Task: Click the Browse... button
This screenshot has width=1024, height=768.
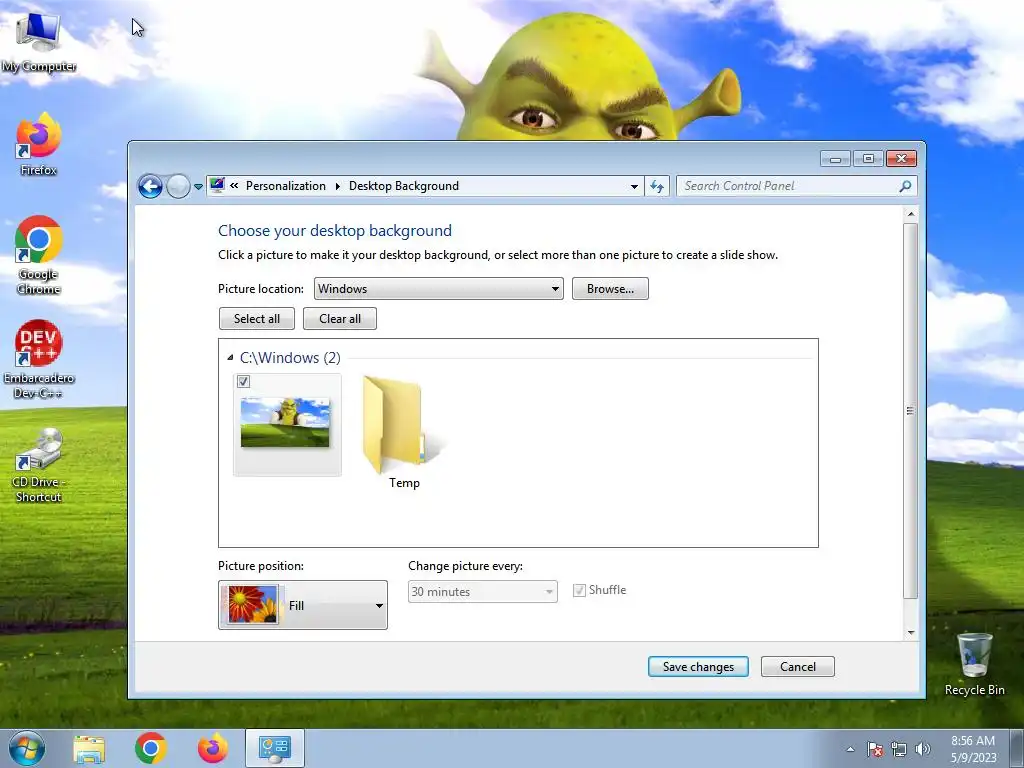Action: point(610,289)
